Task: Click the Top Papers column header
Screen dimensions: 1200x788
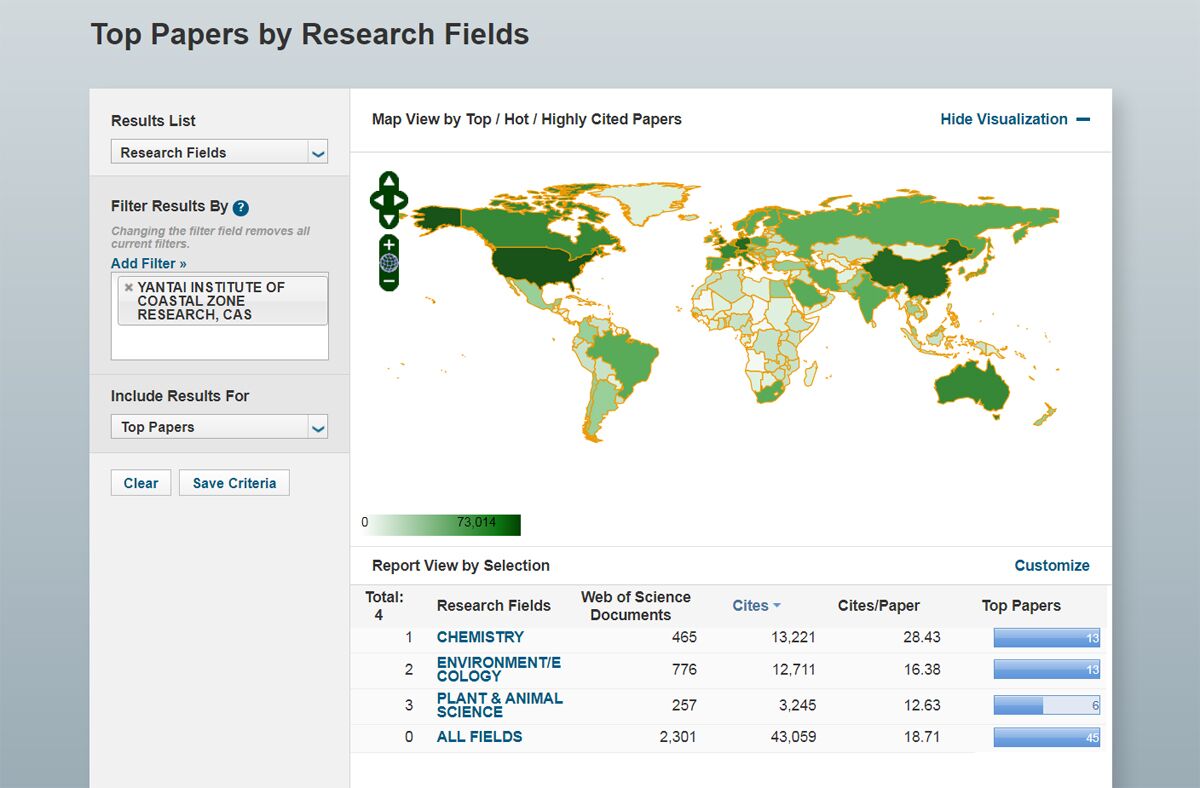Action: [x=1021, y=606]
